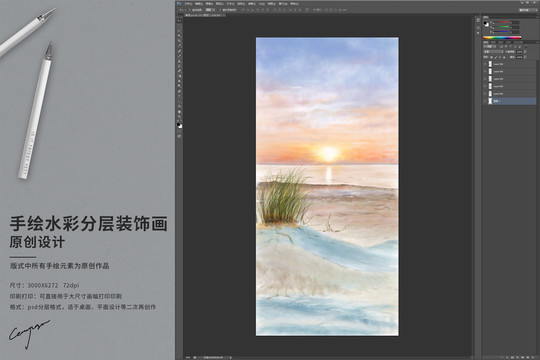The height and width of the screenshot is (360, 540).
Task: Select the Eraser tool
Action: coord(179,71)
